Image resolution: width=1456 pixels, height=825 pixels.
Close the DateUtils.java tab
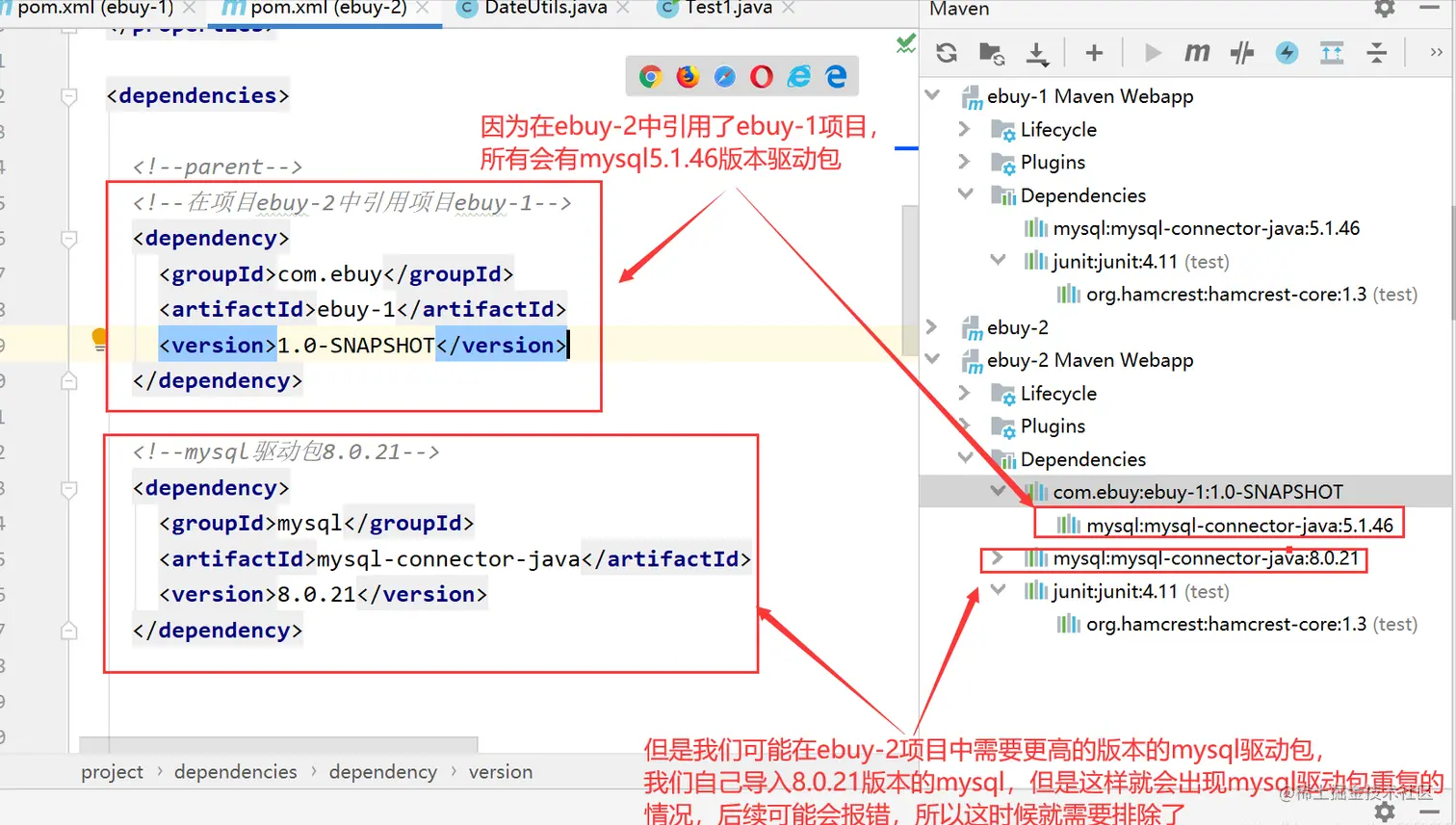point(623,9)
